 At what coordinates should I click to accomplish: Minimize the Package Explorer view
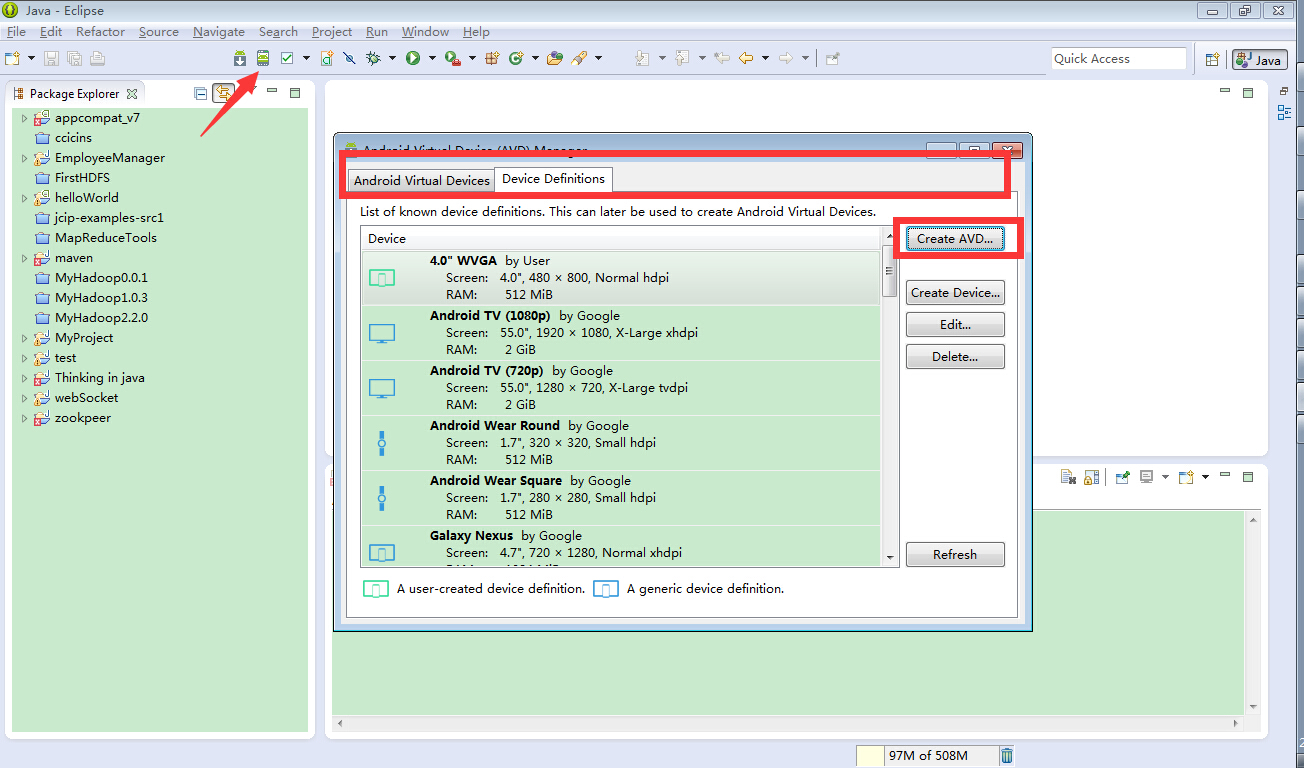[x=272, y=93]
